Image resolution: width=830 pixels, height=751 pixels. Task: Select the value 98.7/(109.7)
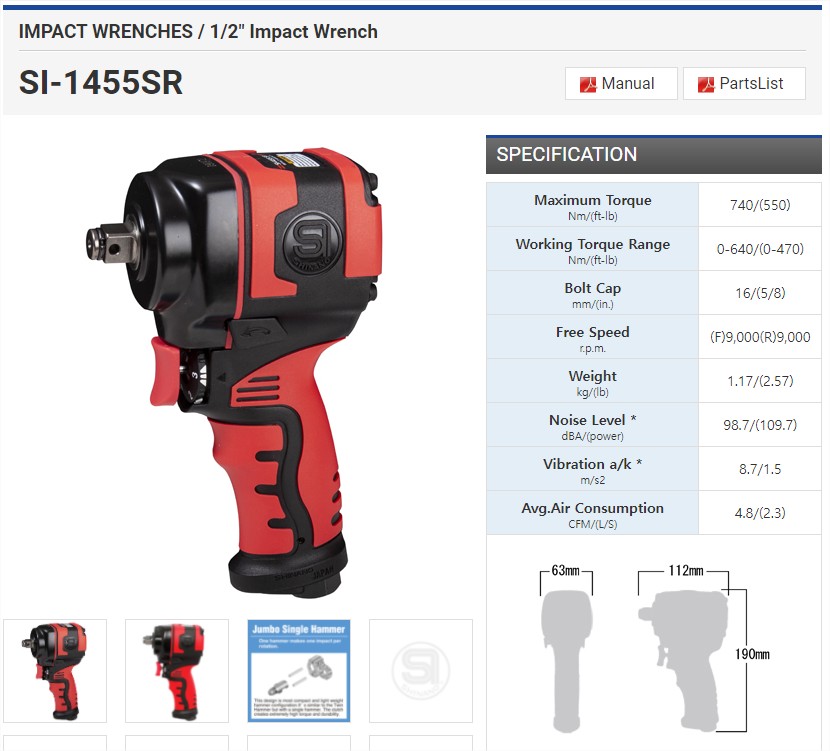click(760, 425)
